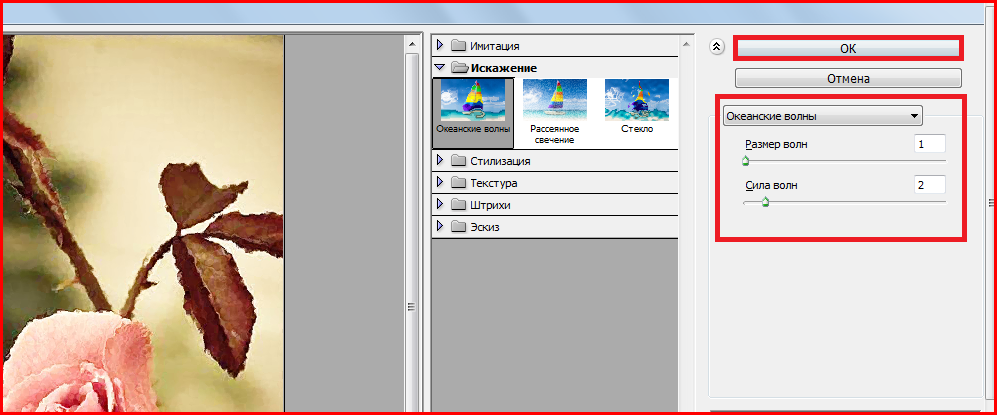Click the OK button
This screenshot has height=415, width=997.
tap(848, 48)
